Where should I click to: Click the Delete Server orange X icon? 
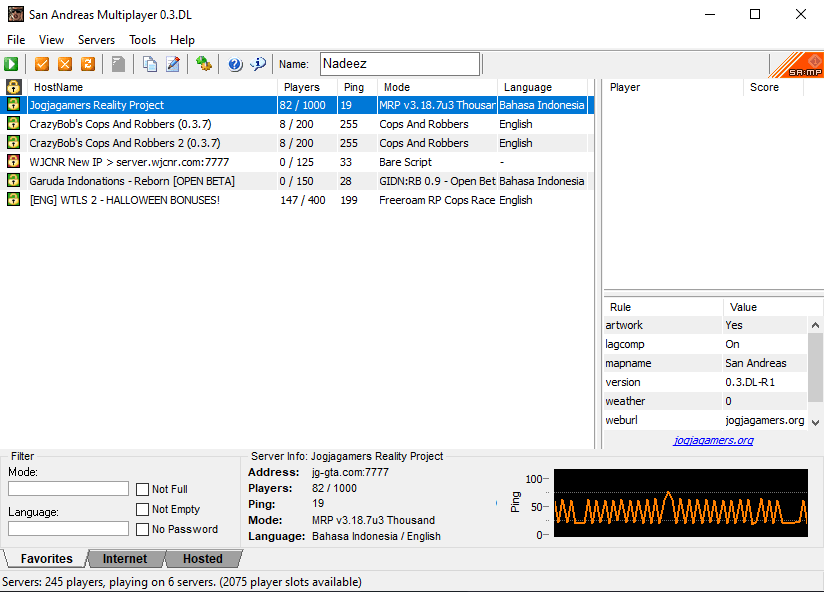point(65,64)
